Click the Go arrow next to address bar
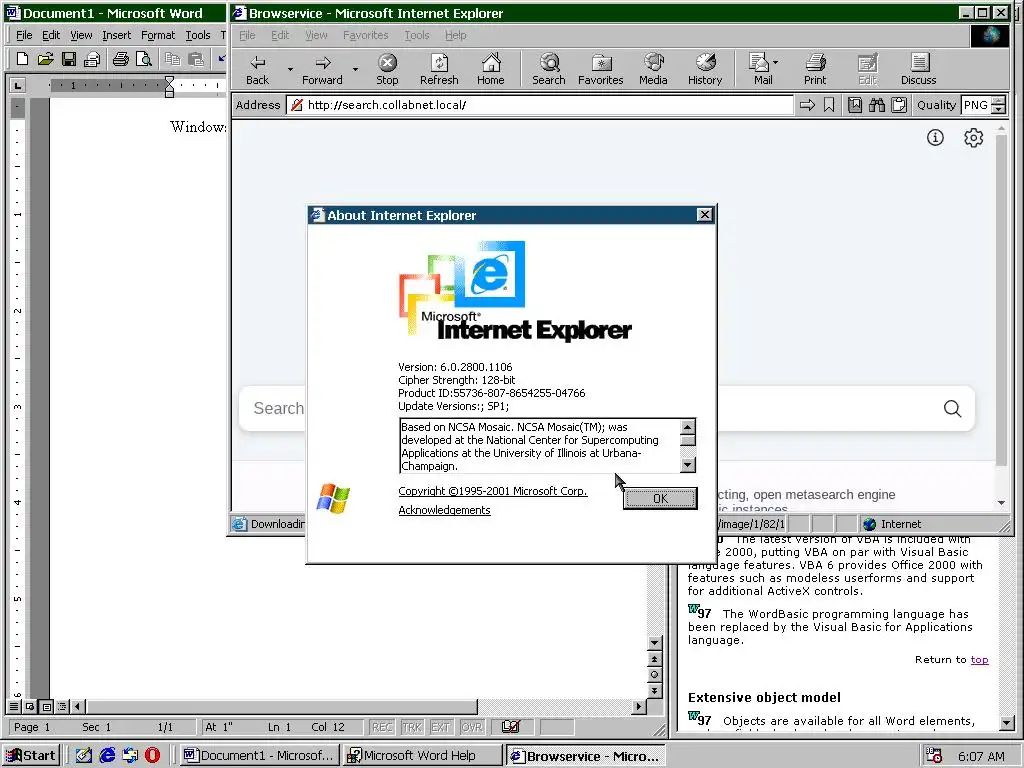1024x768 pixels. tap(807, 105)
